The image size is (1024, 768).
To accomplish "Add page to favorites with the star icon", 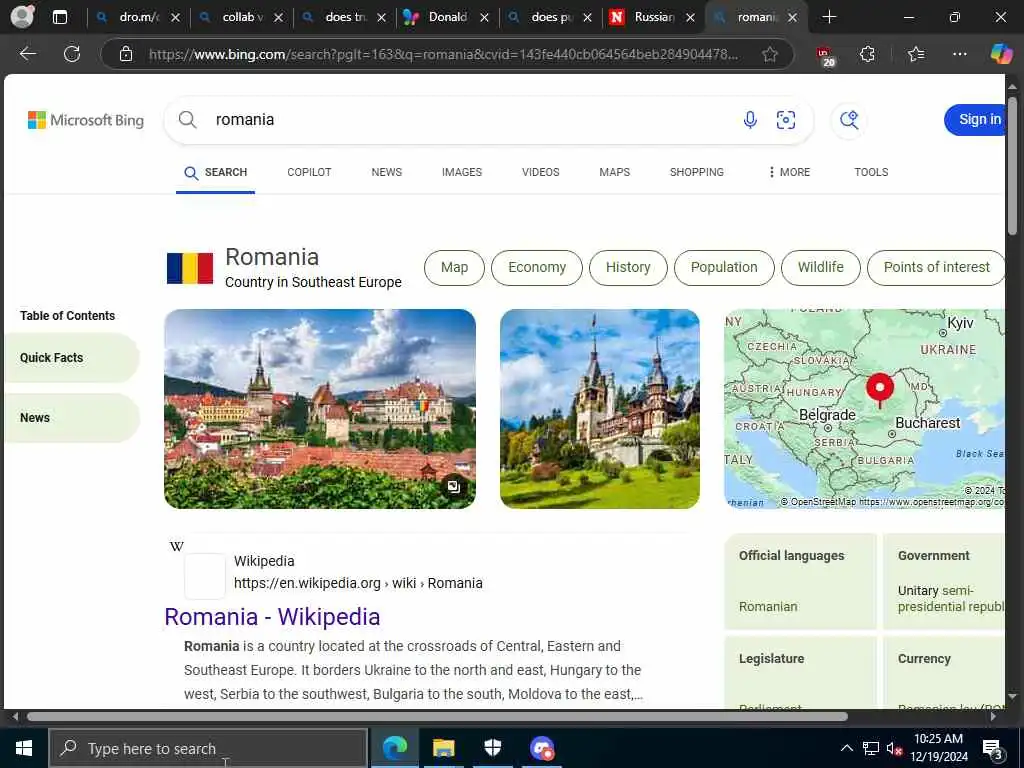I will pos(770,54).
